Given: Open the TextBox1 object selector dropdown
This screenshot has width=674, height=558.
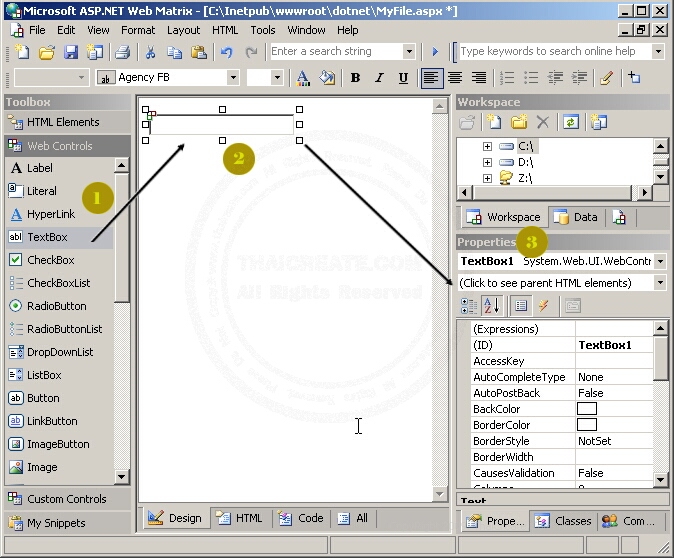Looking at the screenshot, I should (x=660, y=261).
